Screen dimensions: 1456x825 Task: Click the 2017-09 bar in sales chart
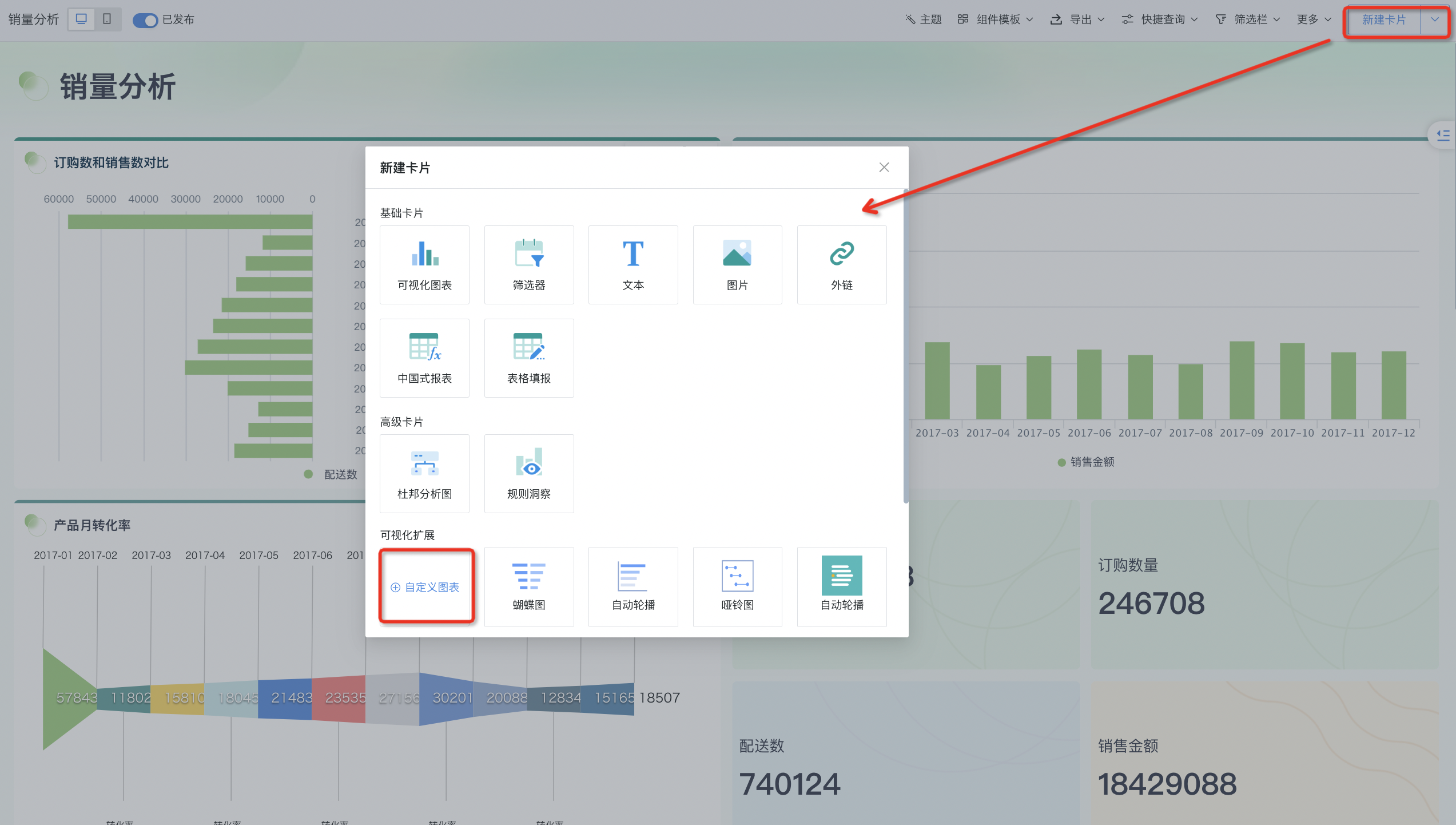[x=1242, y=380]
